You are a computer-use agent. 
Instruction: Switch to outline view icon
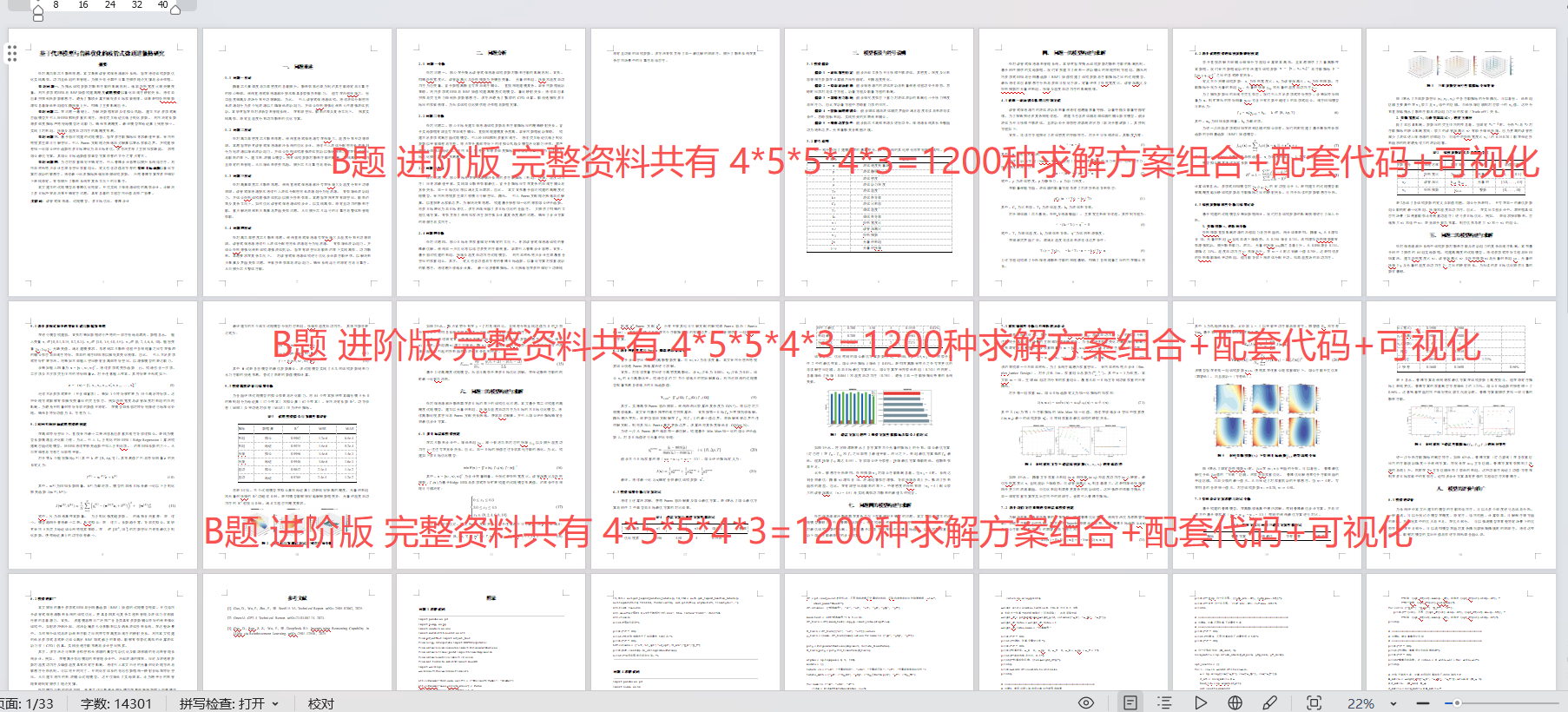[x=1164, y=702]
